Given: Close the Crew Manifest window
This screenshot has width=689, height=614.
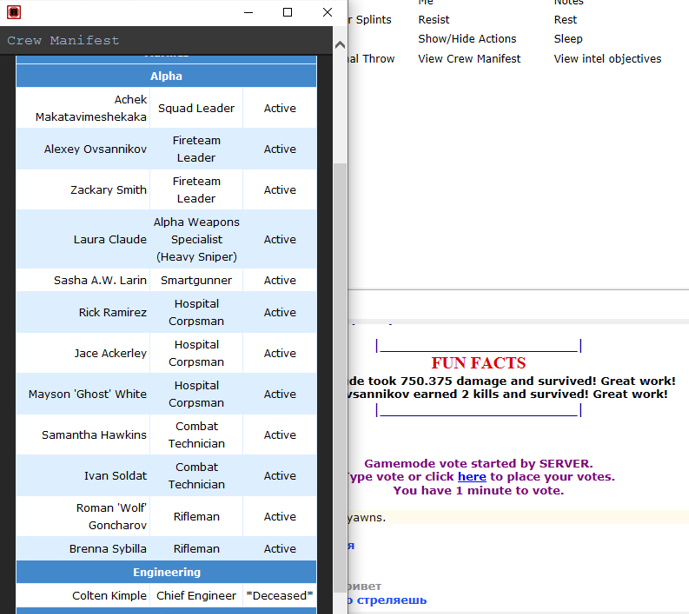Looking at the screenshot, I should 327,13.
